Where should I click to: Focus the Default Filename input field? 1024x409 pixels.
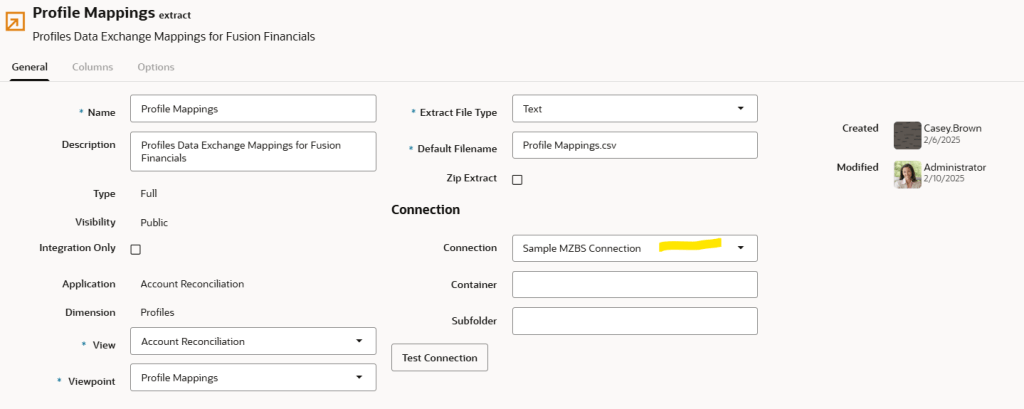pyautogui.click(x=634, y=145)
